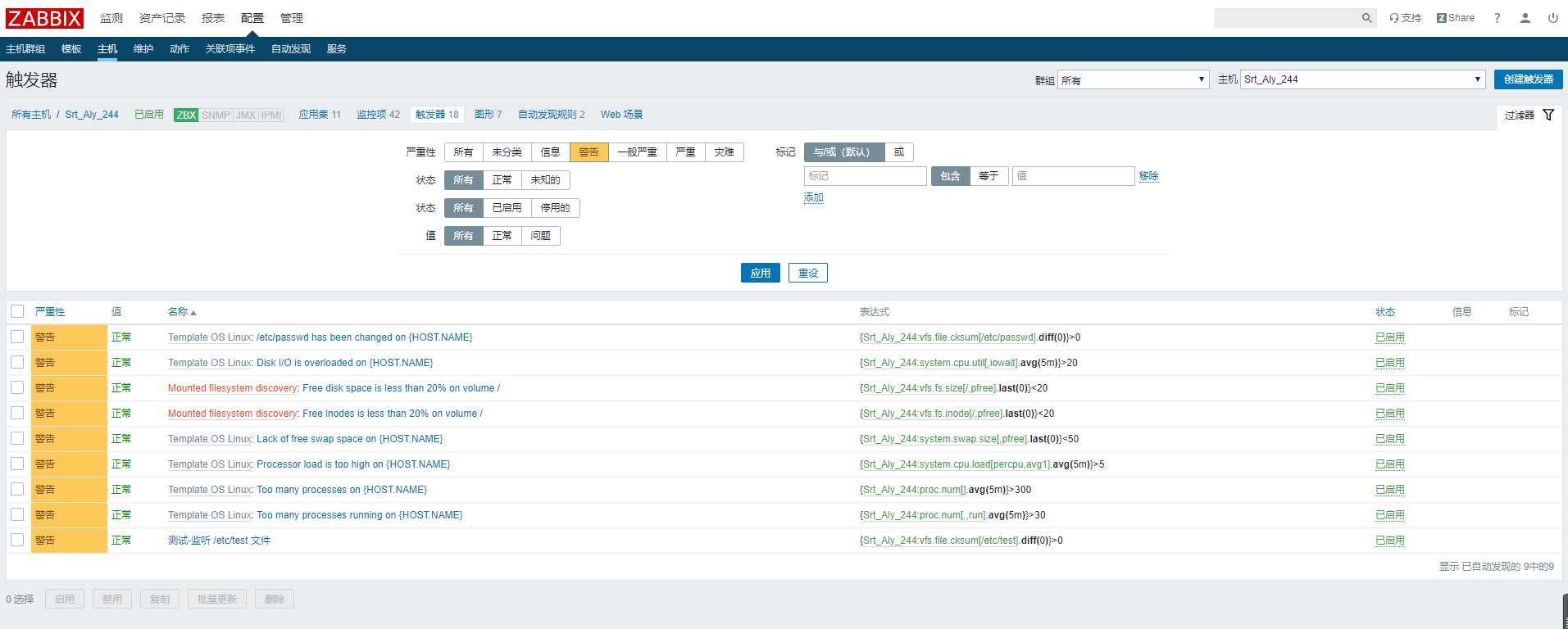Click the 标记 tag name input
The image size is (1568, 629).
[865, 176]
